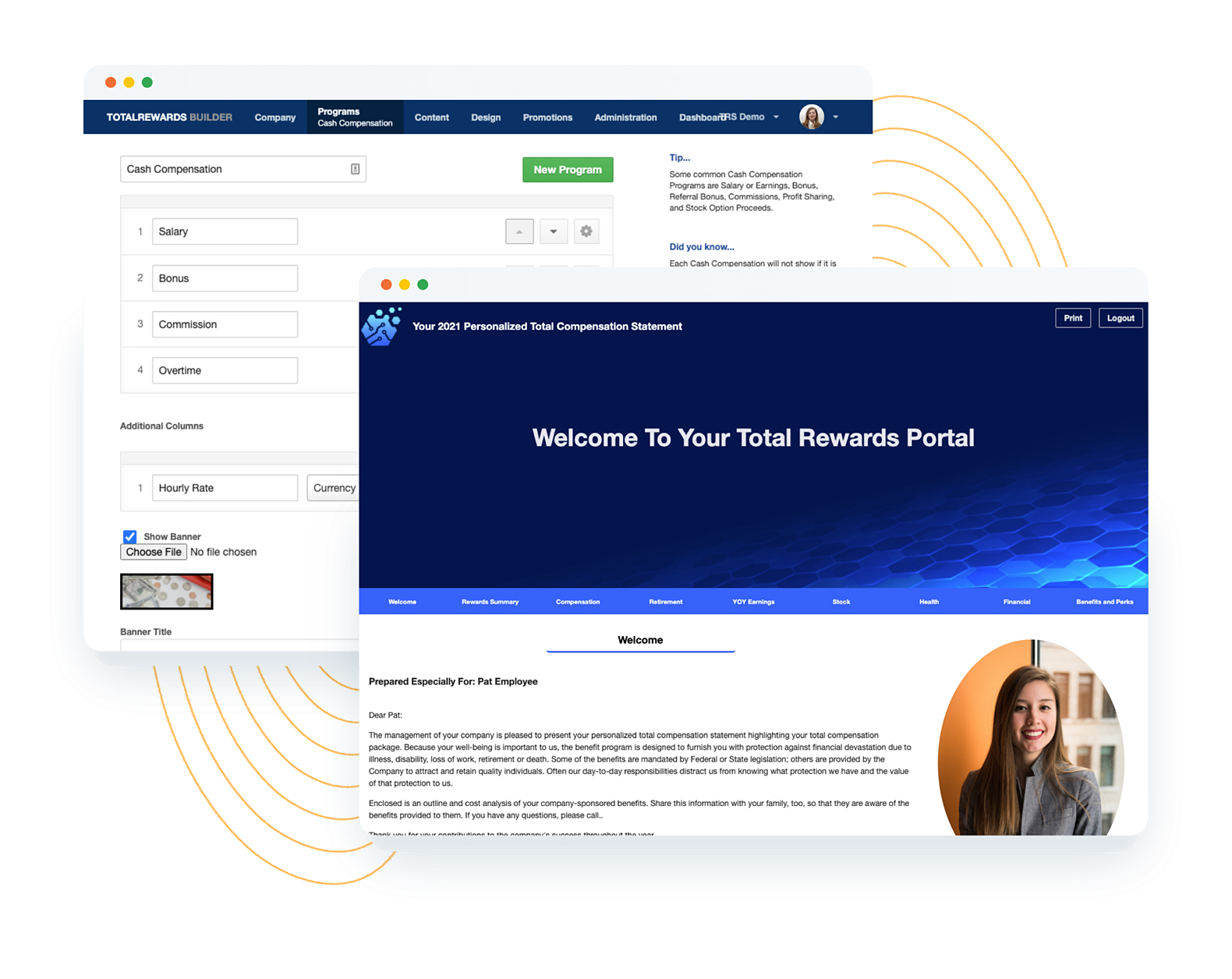
Task: Click the portal logo beside statement title
Action: click(382, 326)
